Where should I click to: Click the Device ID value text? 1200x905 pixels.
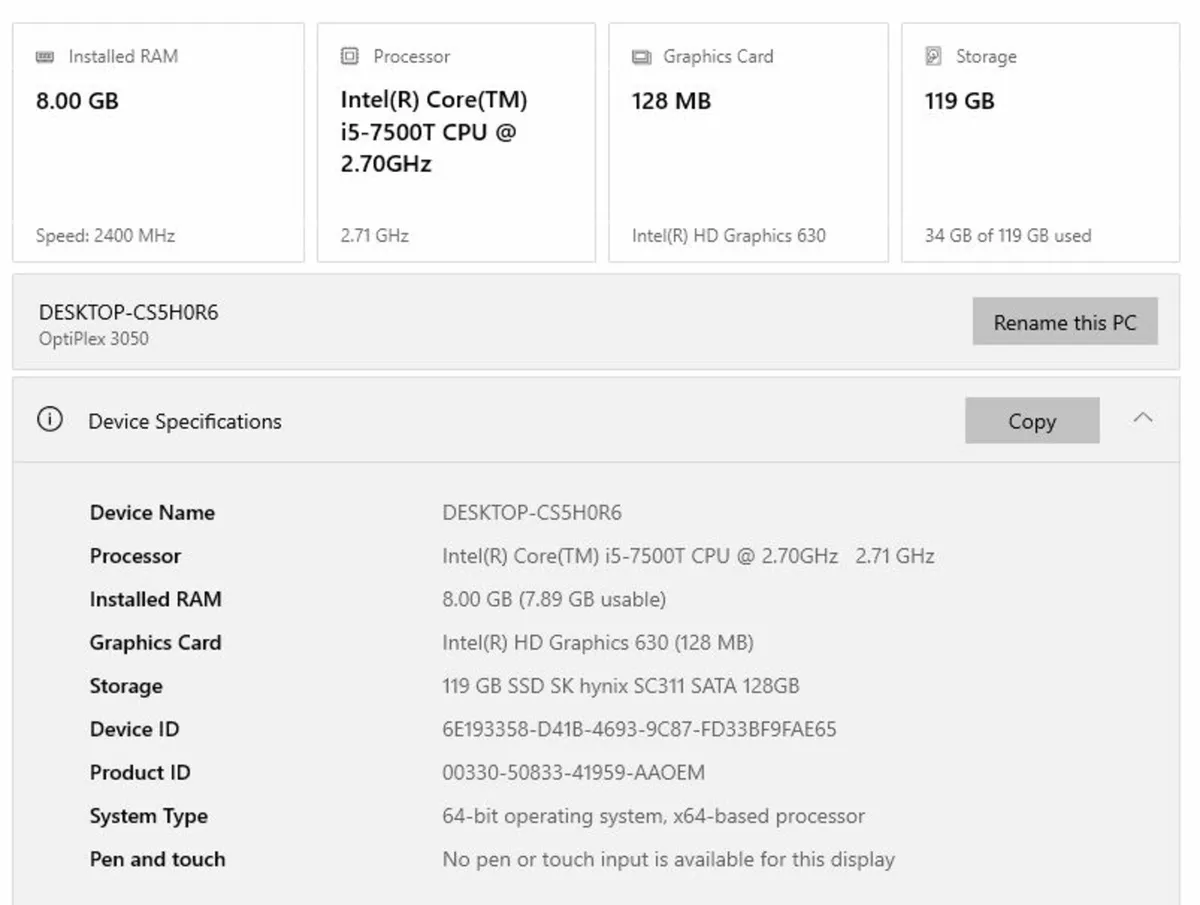639,729
